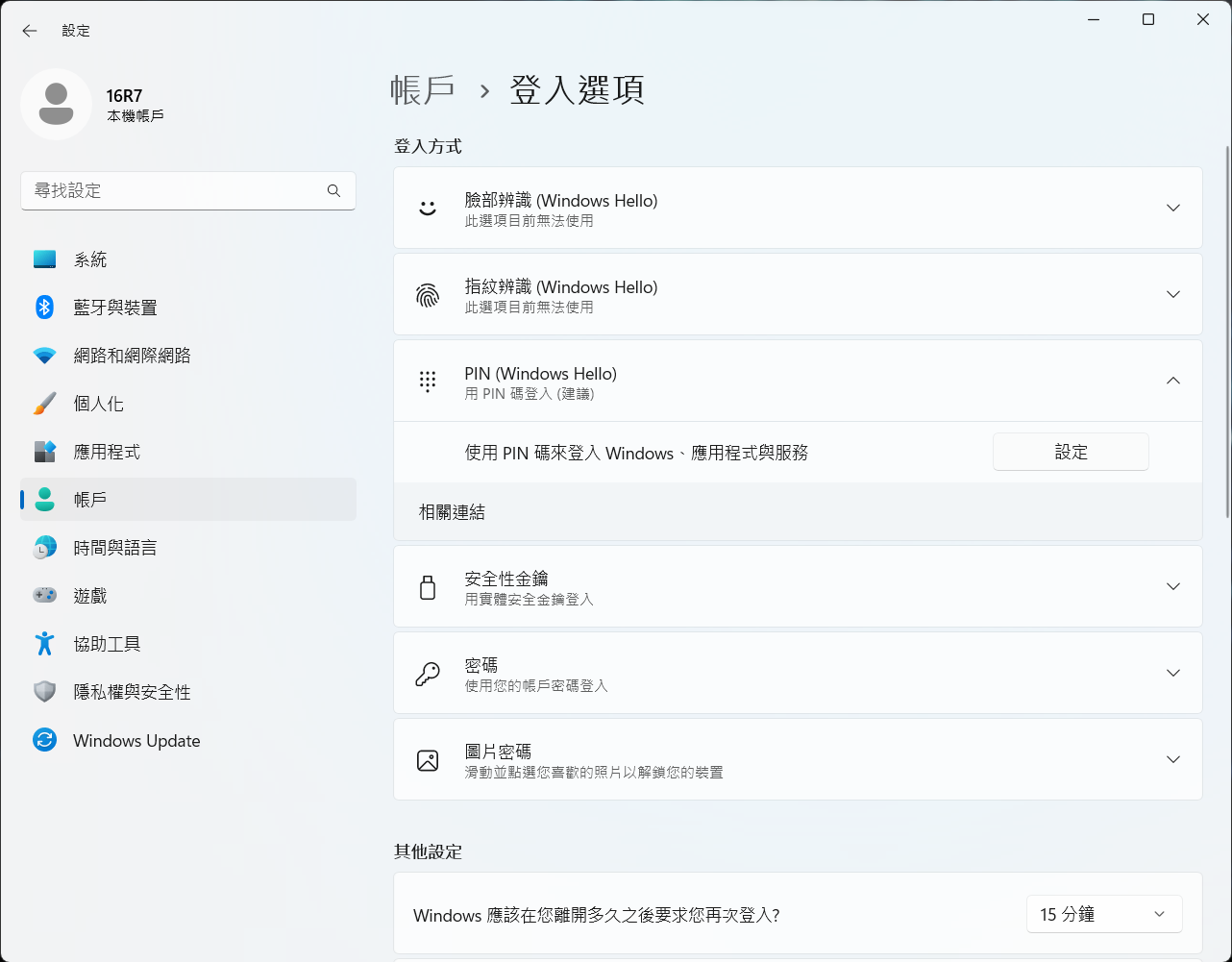Viewport: 1232px width, 962px height.
Task: Click the 個人化 paintbrush icon
Action: pos(45,404)
